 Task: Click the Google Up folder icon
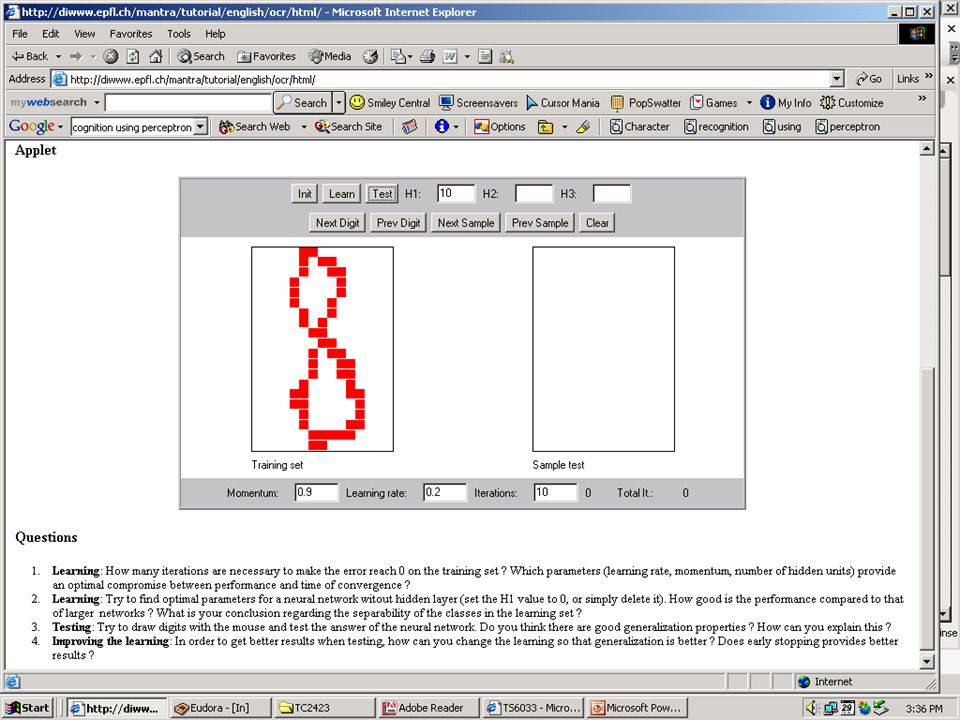coord(545,127)
